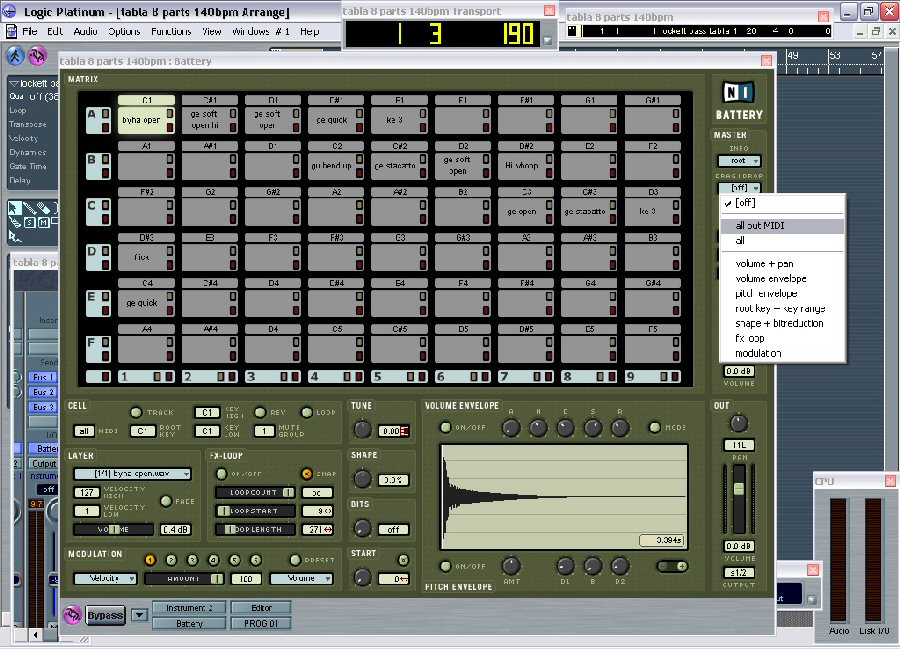This screenshot has width=900, height=649.
Task: Enable the FX-Loop On/Off switch
Action: (222, 473)
